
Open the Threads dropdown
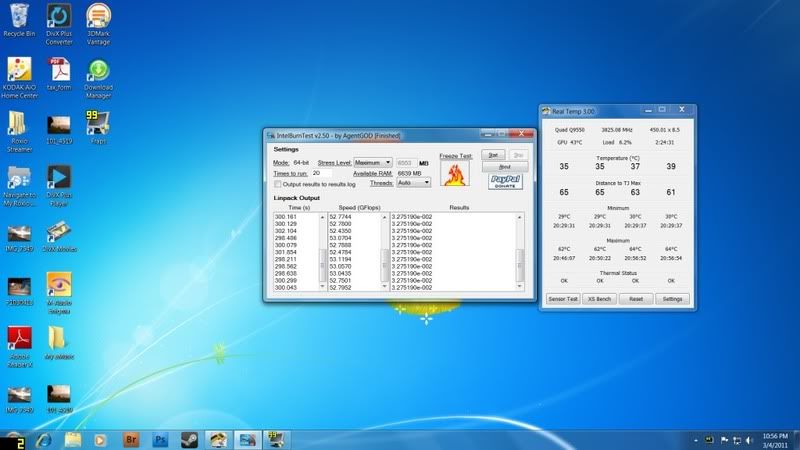(414, 183)
